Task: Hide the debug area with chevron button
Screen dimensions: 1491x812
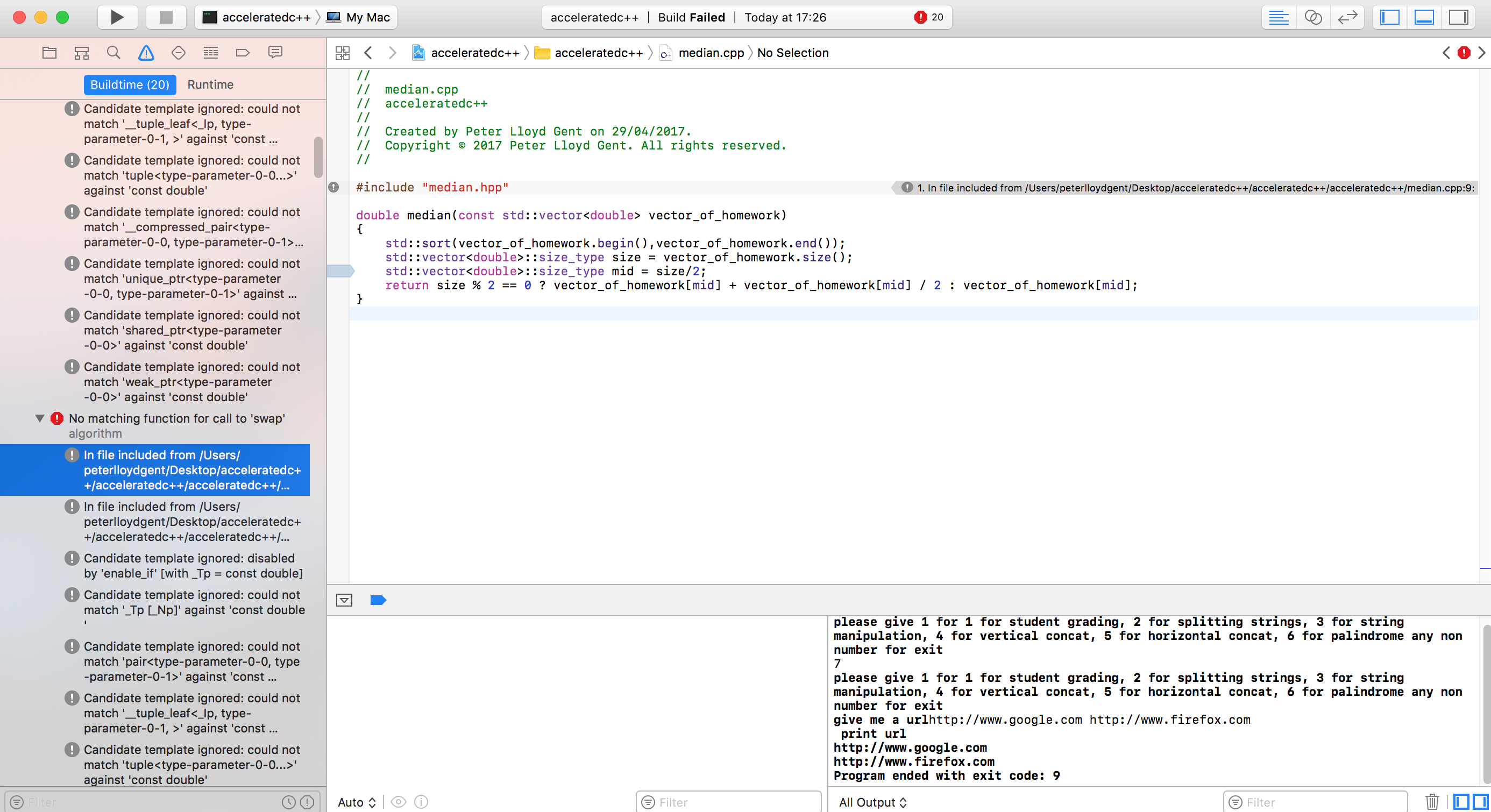Action: [x=344, y=600]
